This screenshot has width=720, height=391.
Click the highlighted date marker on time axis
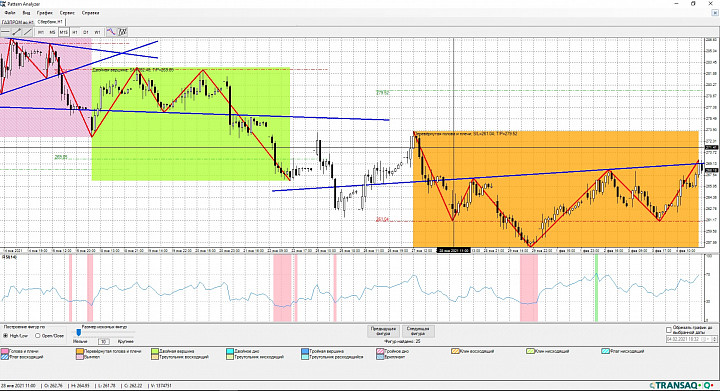point(453,251)
